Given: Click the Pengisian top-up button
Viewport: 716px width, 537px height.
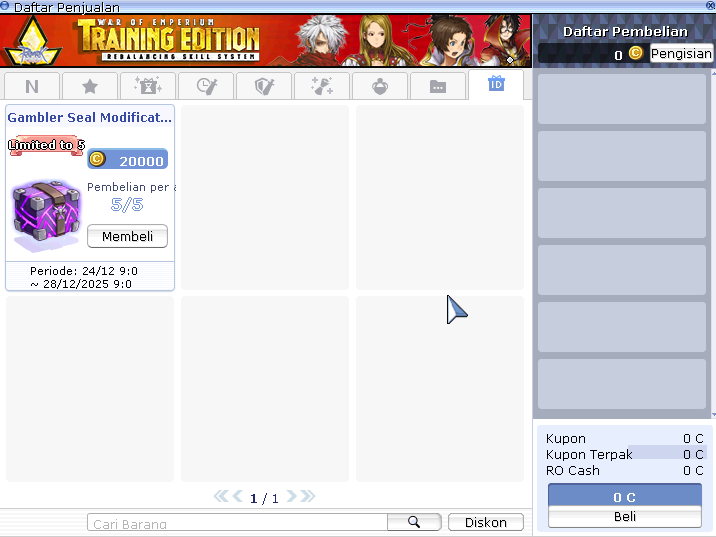Looking at the screenshot, I should [681, 53].
